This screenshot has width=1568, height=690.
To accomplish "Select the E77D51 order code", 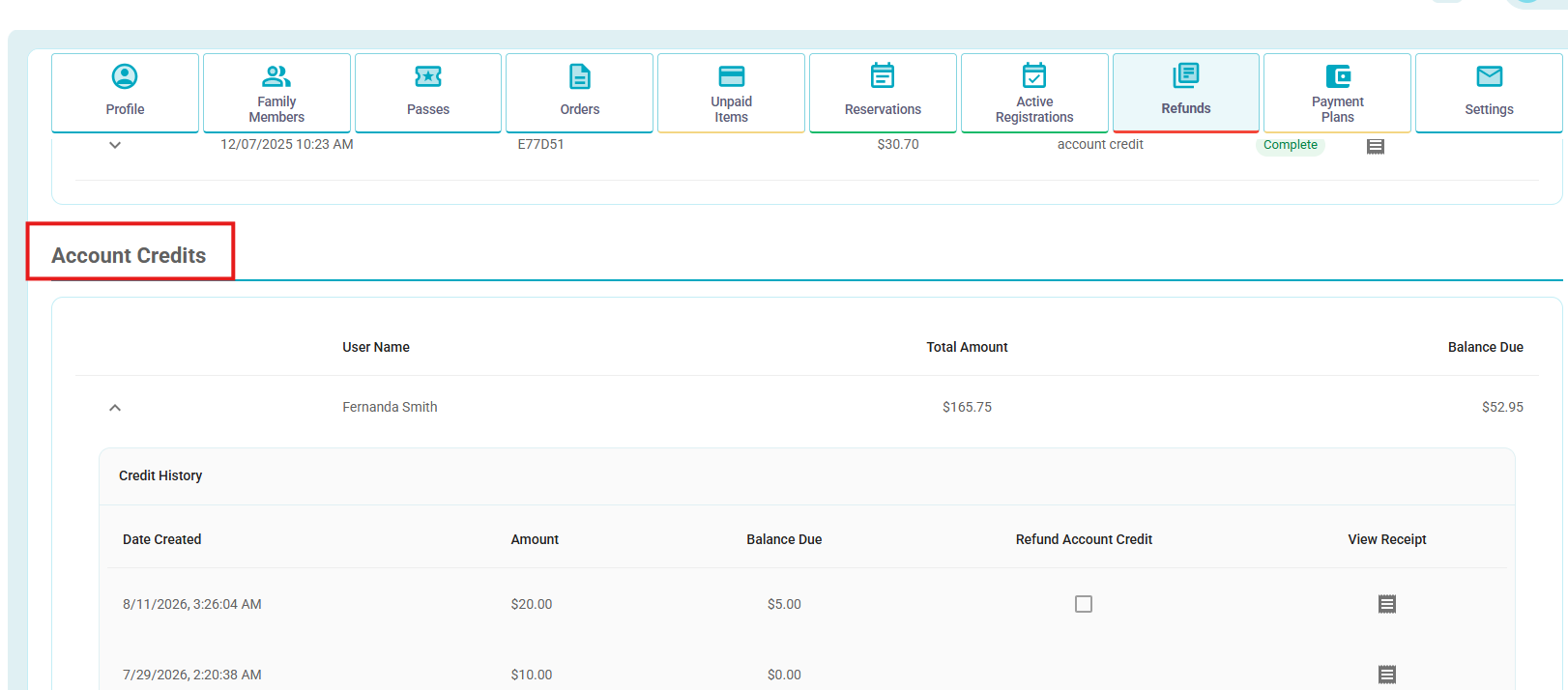I will pyautogui.click(x=541, y=144).
